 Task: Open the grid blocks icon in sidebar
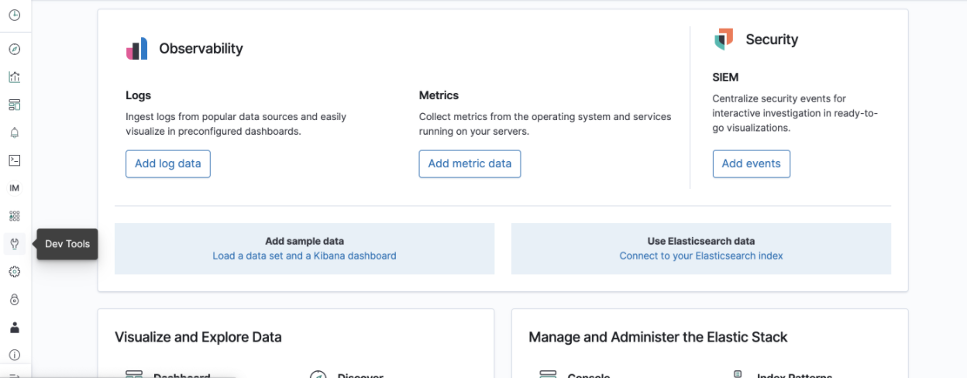pos(15,216)
